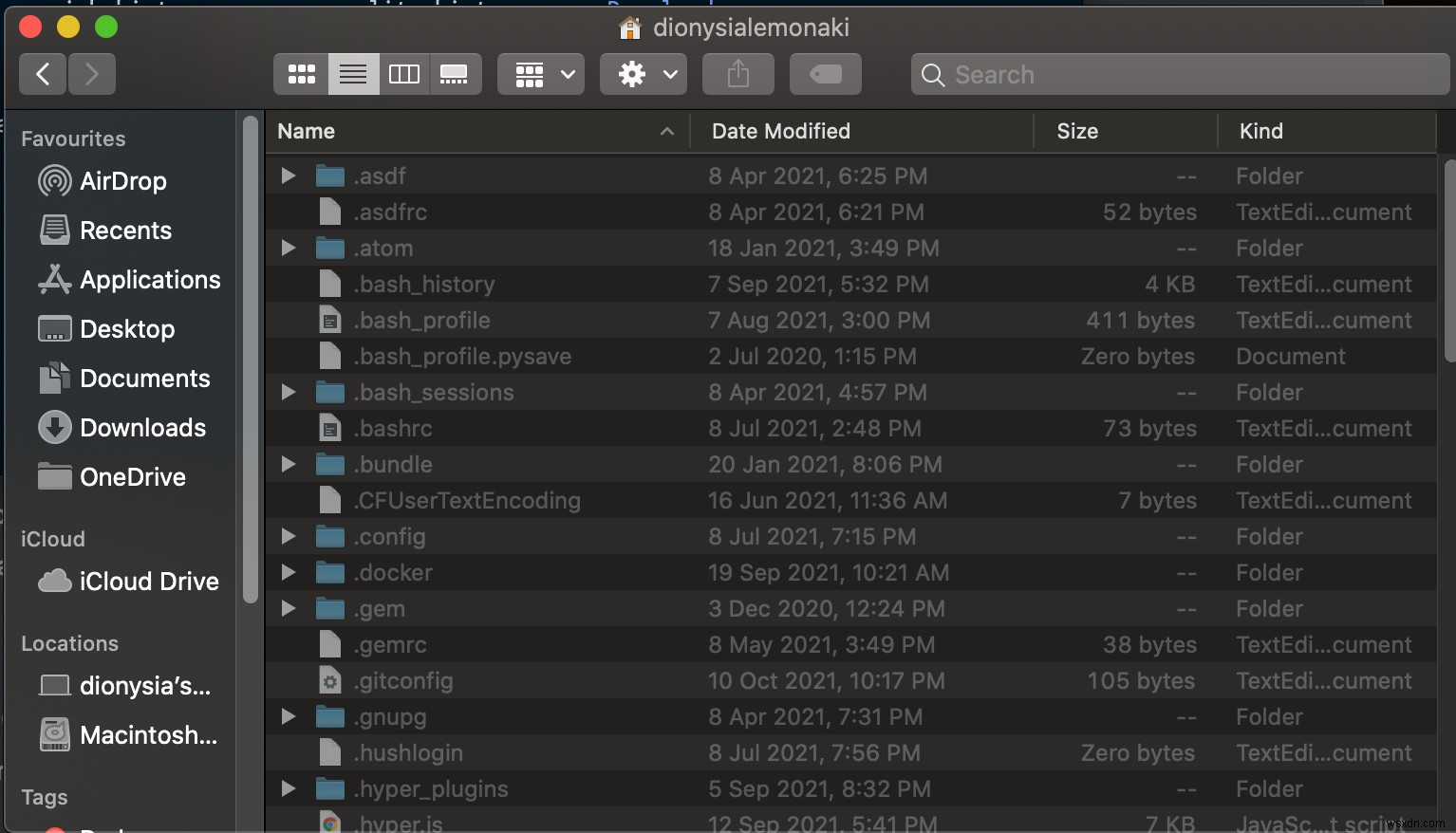Expand the .config folder contents
The width and height of the screenshot is (1456, 833).
(288, 536)
